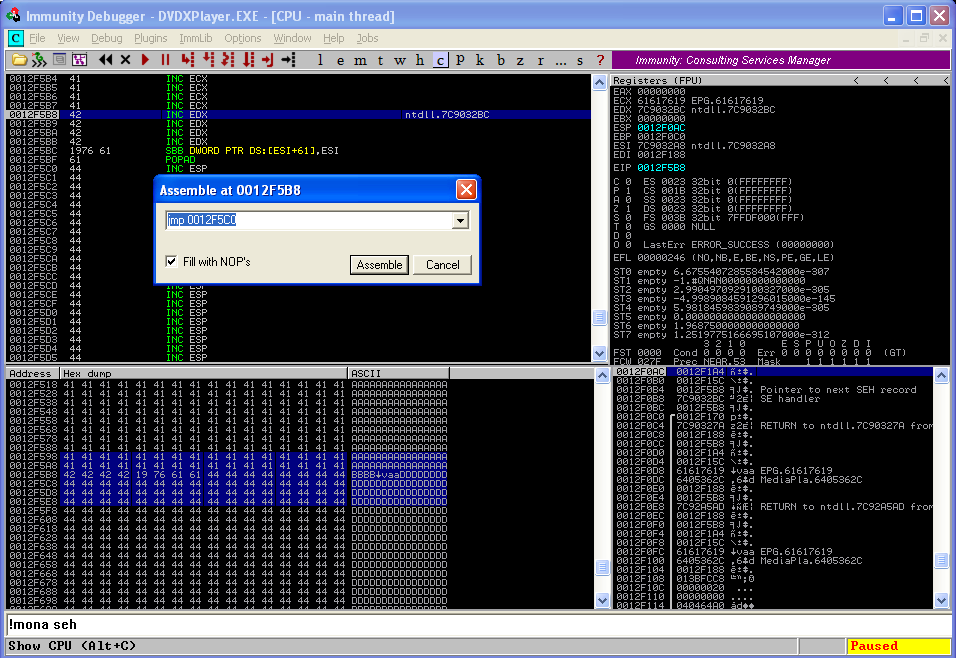Open the Options menu
The width and height of the screenshot is (956, 658).
243,38
